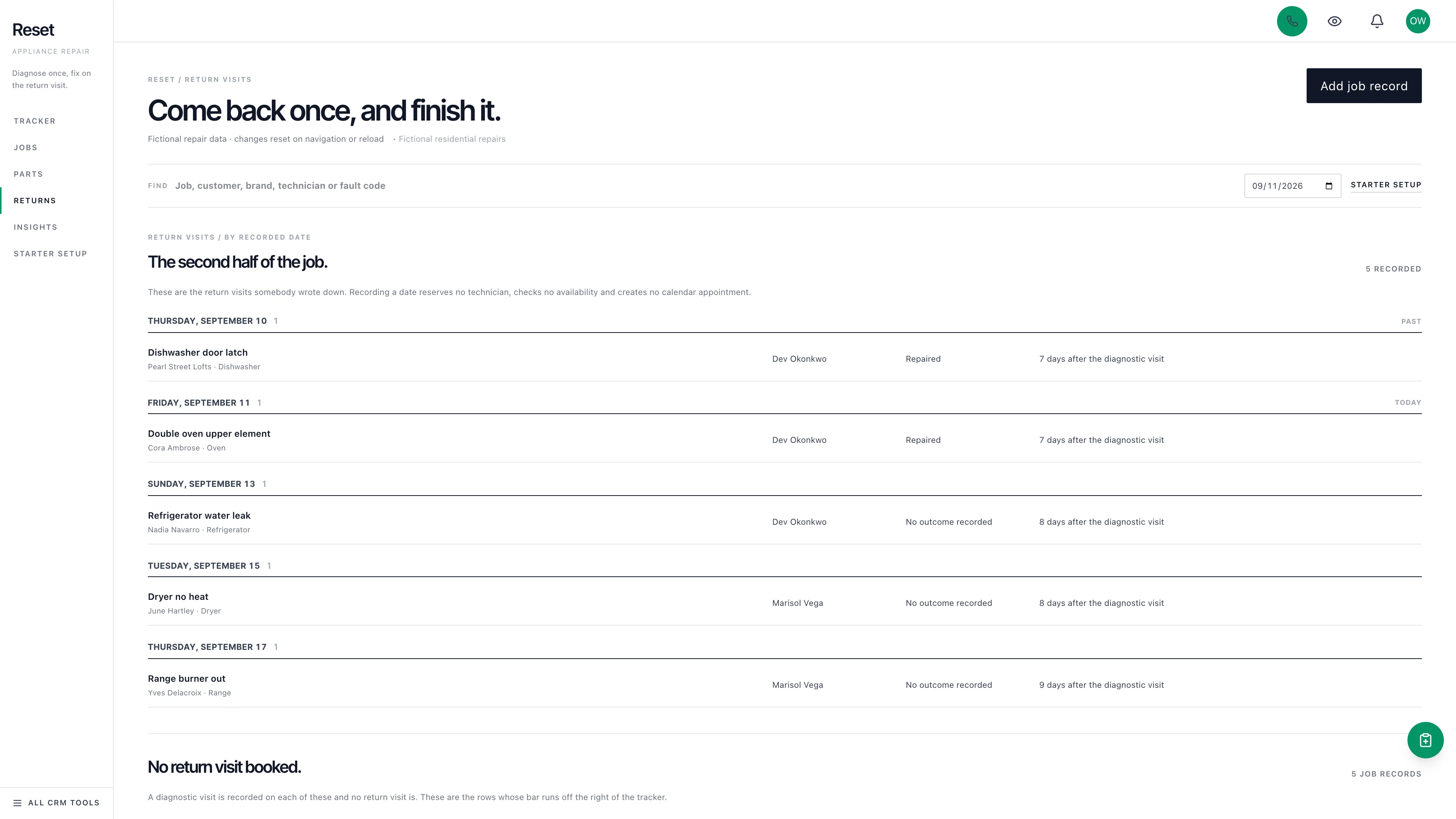This screenshot has width=1456, height=819.
Task: Go to Tracker in the sidebar
Action: coord(35,121)
